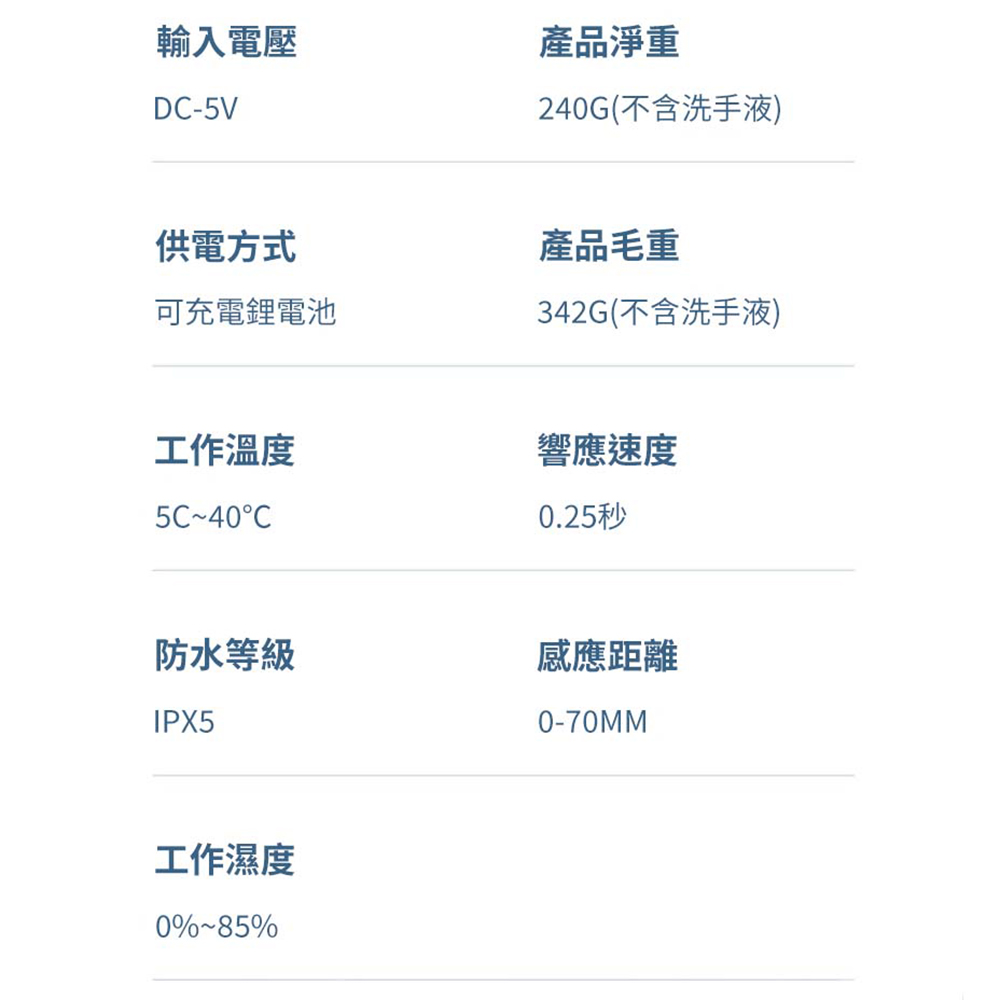1000x1000 pixels.
Task: Click the 響應速度 heading
Action: 608,451
